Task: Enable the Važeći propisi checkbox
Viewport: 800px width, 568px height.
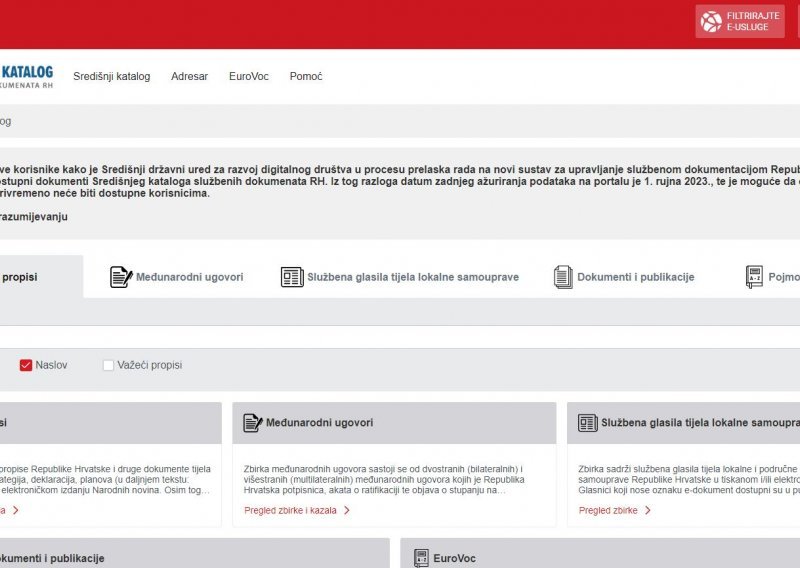Action: 108,365
